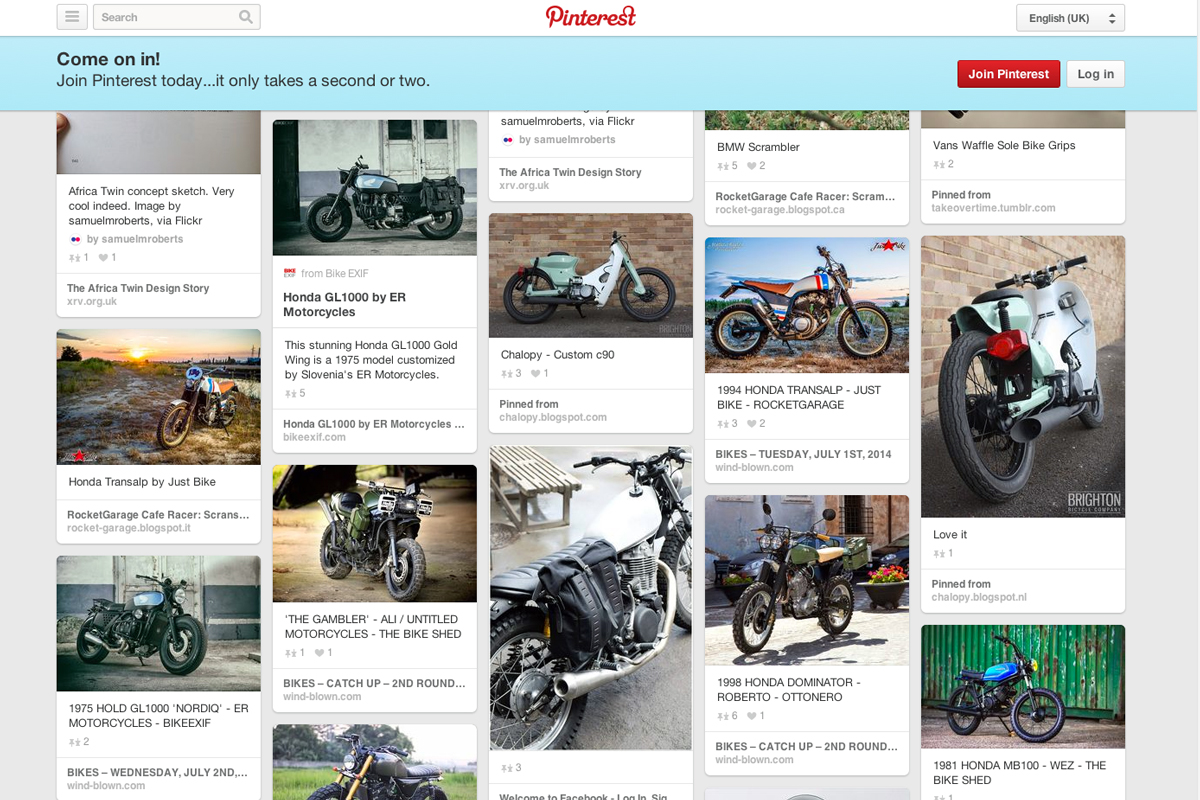Open the takeovertime.tumblr.com source link
The image size is (1200, 800).
click(x=993, y=208)
